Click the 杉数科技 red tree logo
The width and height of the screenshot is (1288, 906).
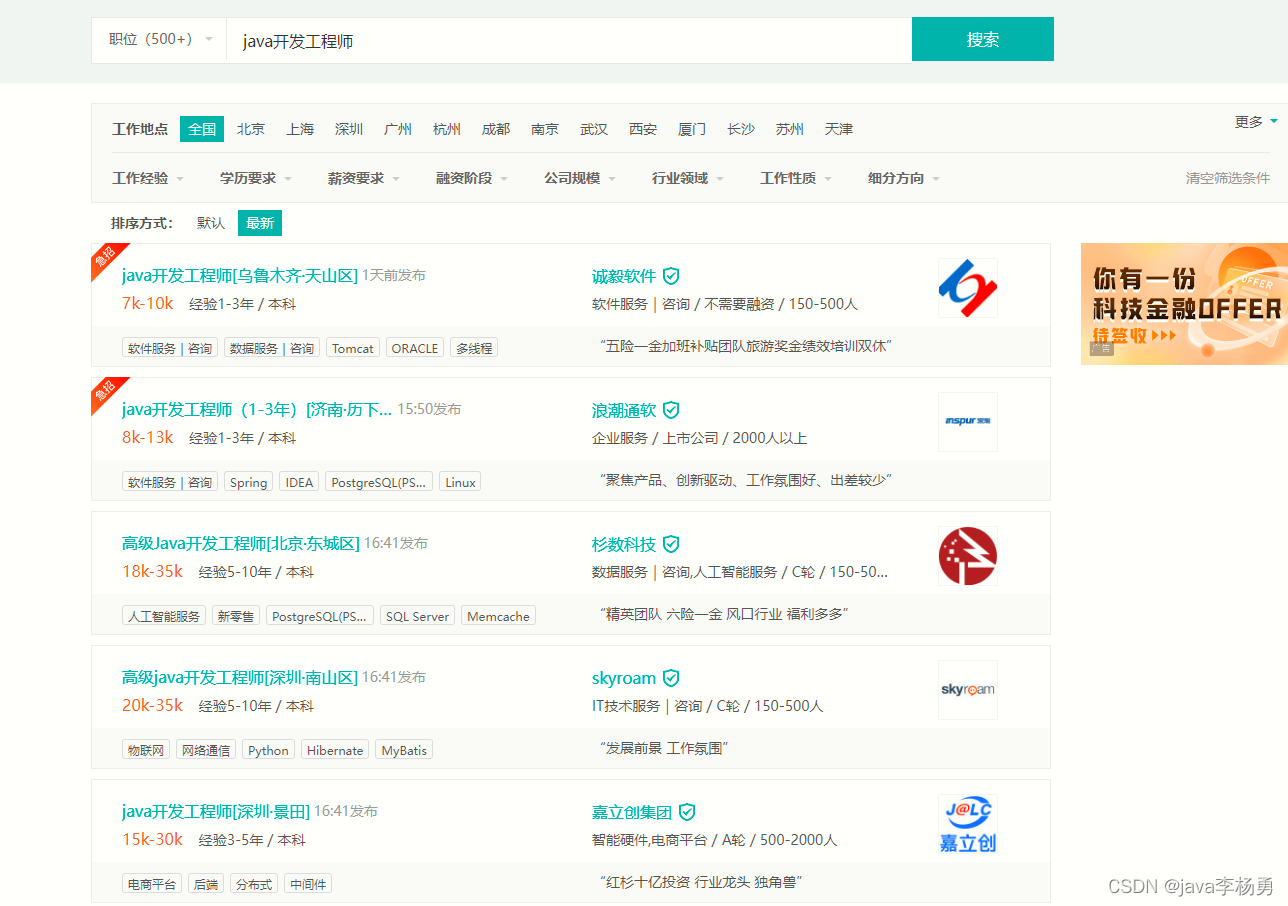[x=968, y=556]
